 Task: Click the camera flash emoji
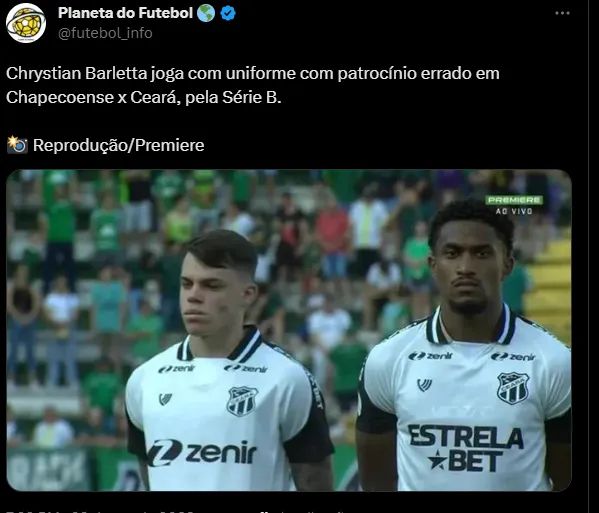coord(17,145)
